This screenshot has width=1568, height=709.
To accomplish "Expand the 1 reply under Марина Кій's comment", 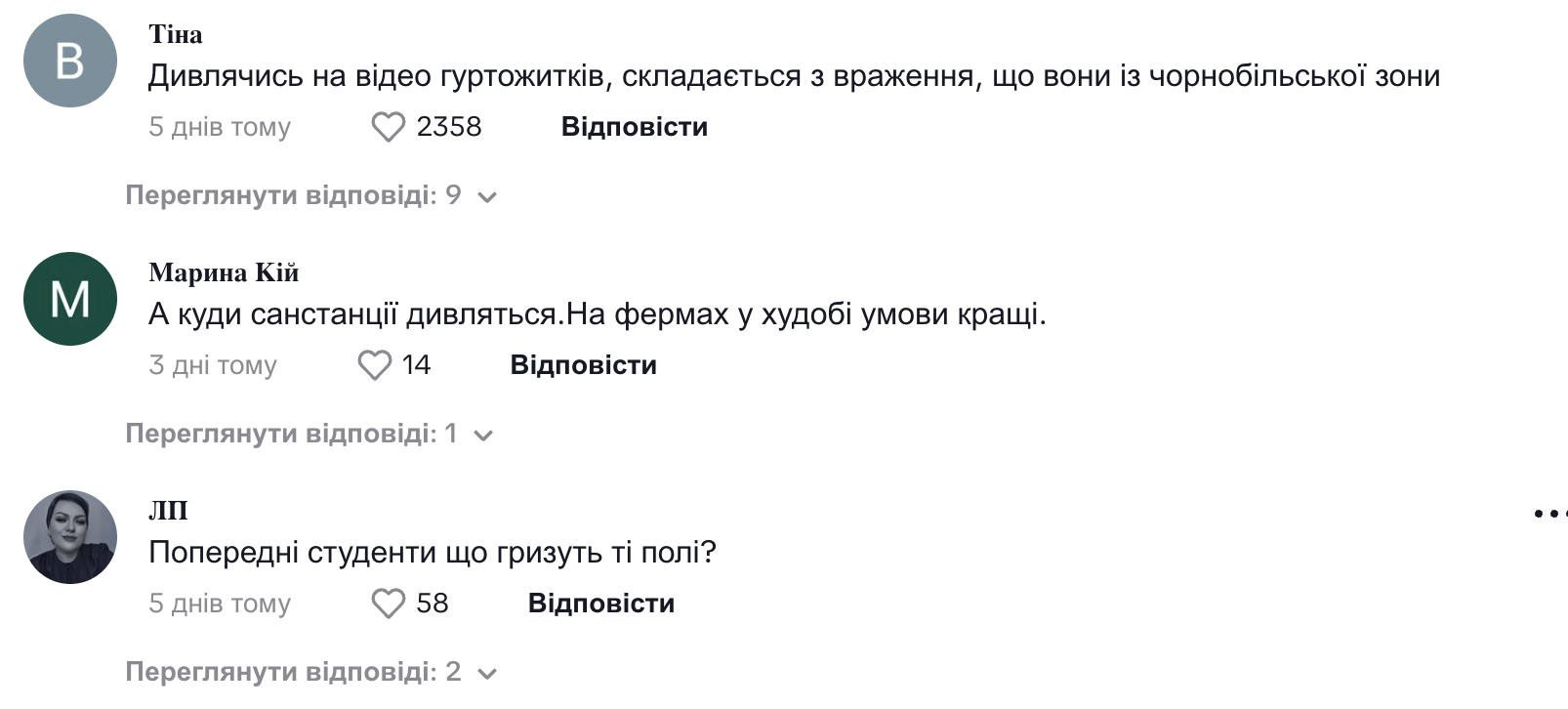I will [x=309, y=434].
